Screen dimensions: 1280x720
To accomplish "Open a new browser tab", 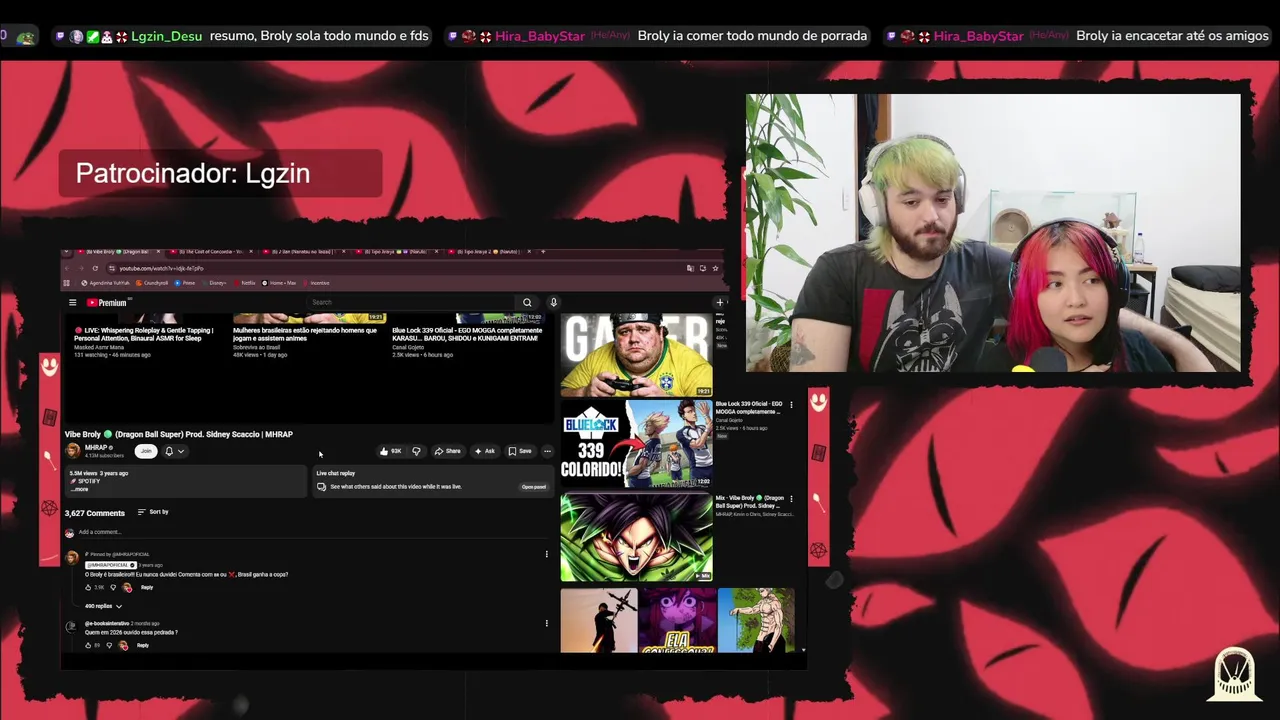I will 543,251.
